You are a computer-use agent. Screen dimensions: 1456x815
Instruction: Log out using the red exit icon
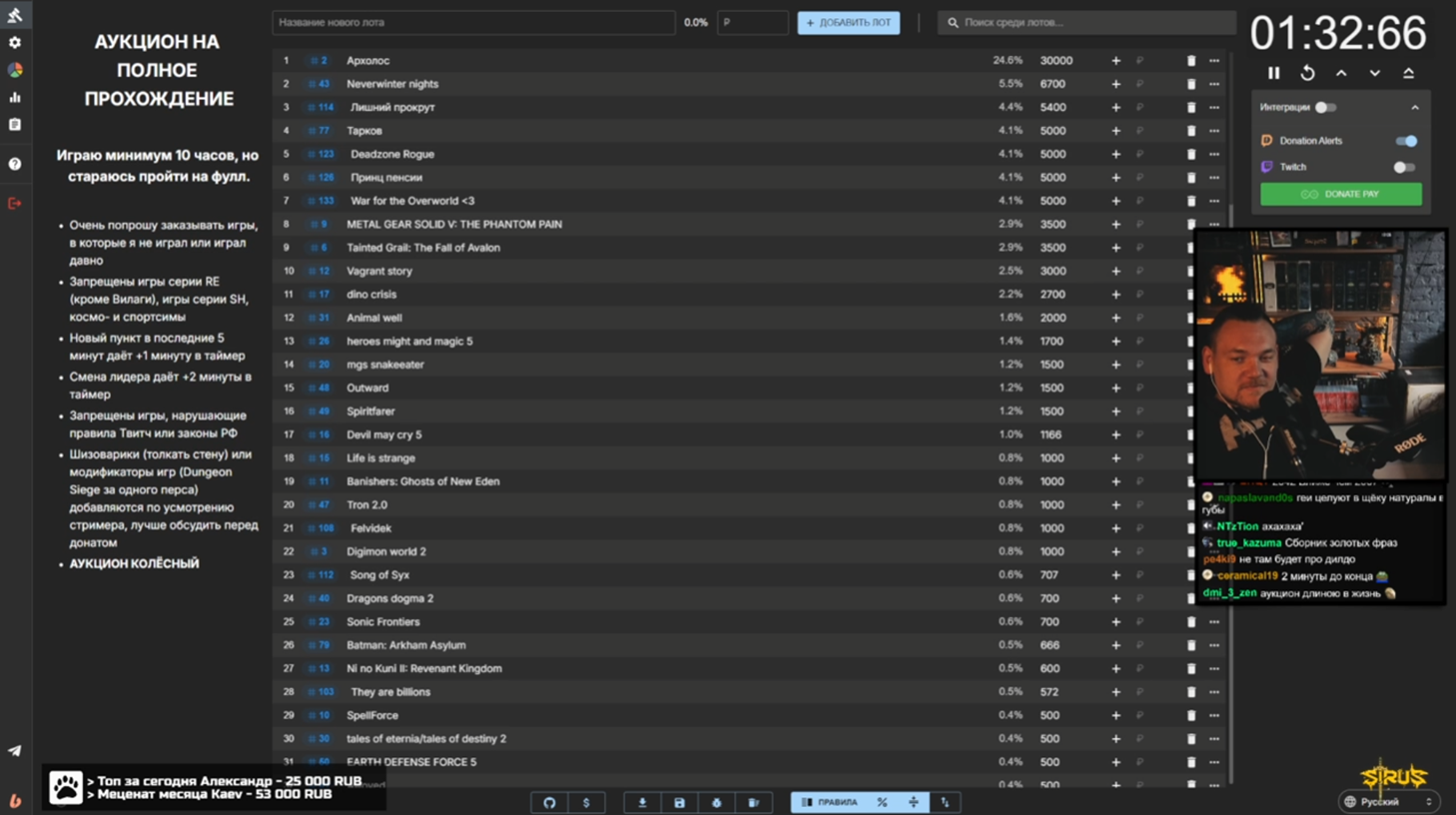15,203
